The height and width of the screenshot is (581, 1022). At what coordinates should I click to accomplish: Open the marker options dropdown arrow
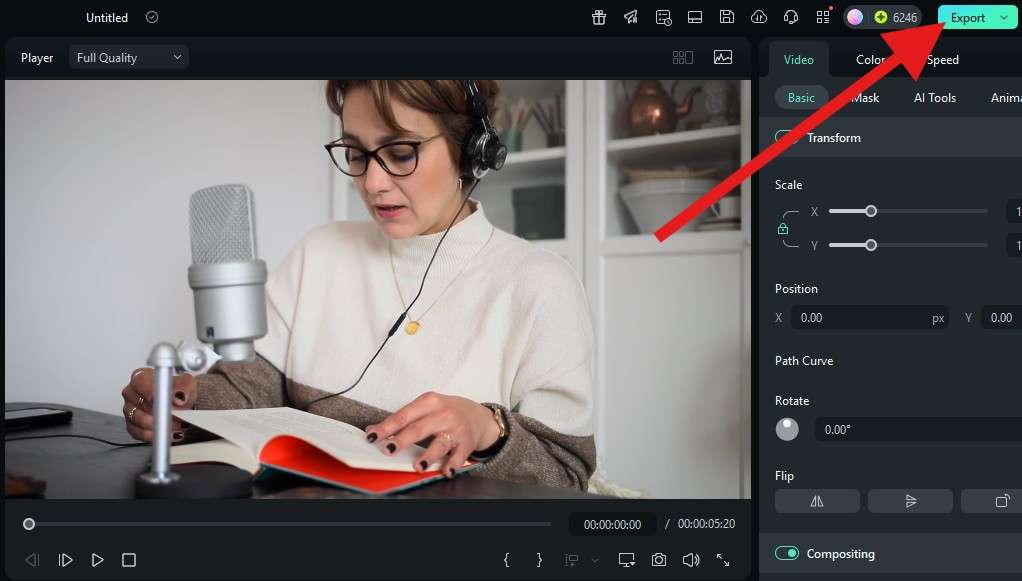coord(594,560)
